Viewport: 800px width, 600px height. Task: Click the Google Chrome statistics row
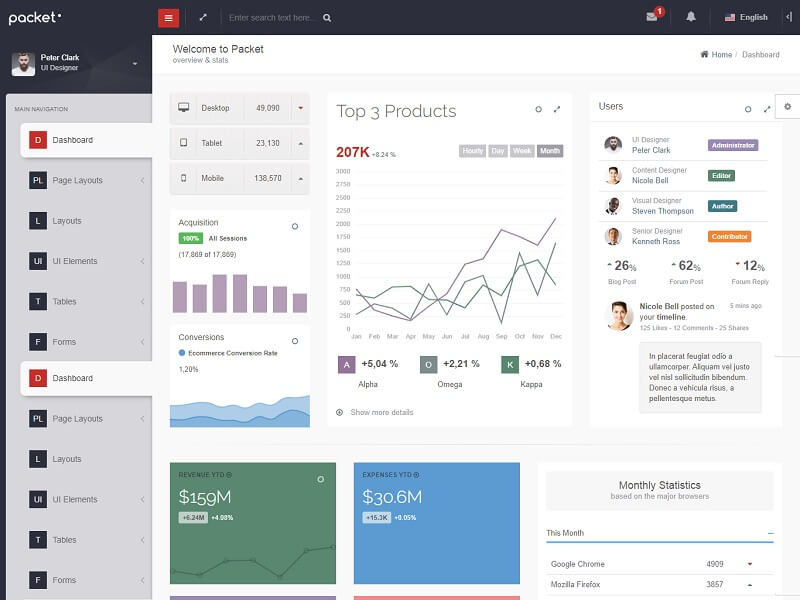pyautogui.click(x=660, y=564)
